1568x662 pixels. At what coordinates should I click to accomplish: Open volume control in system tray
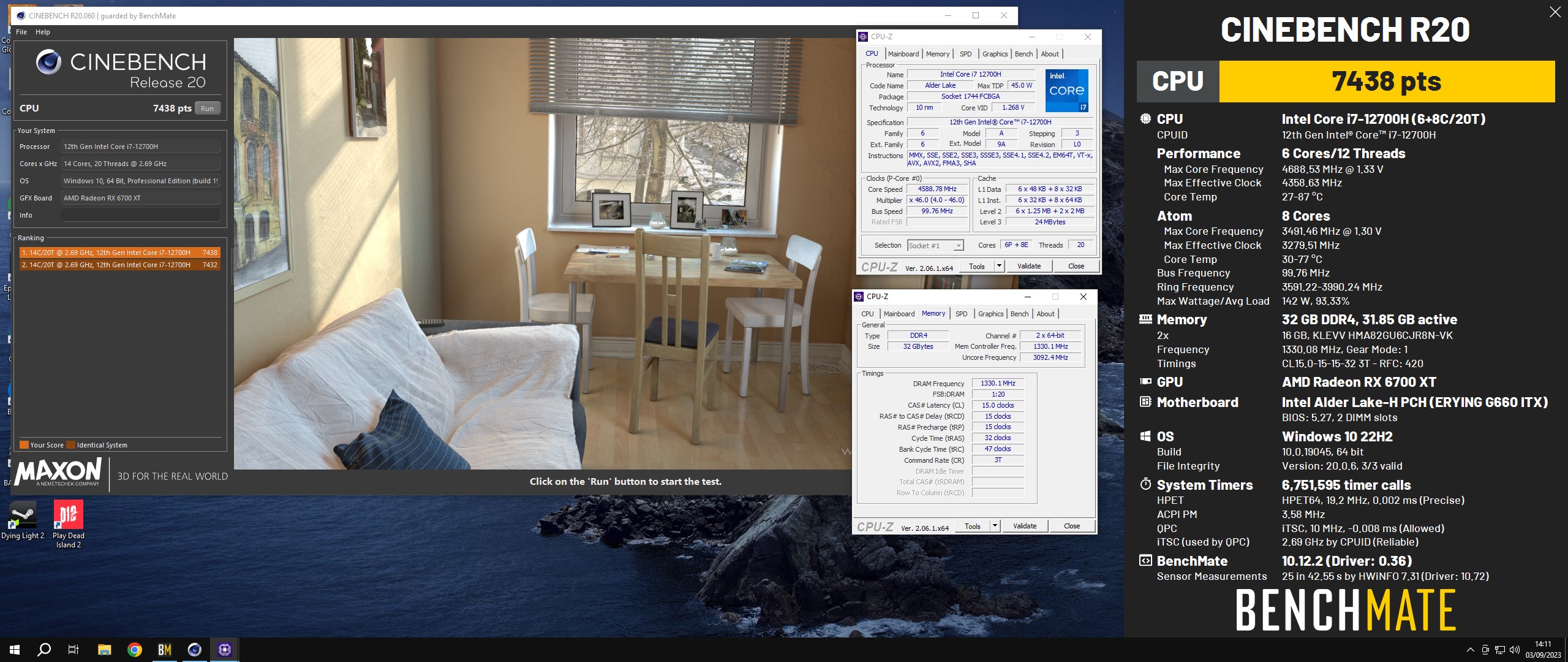click(x=1515, y=650)
